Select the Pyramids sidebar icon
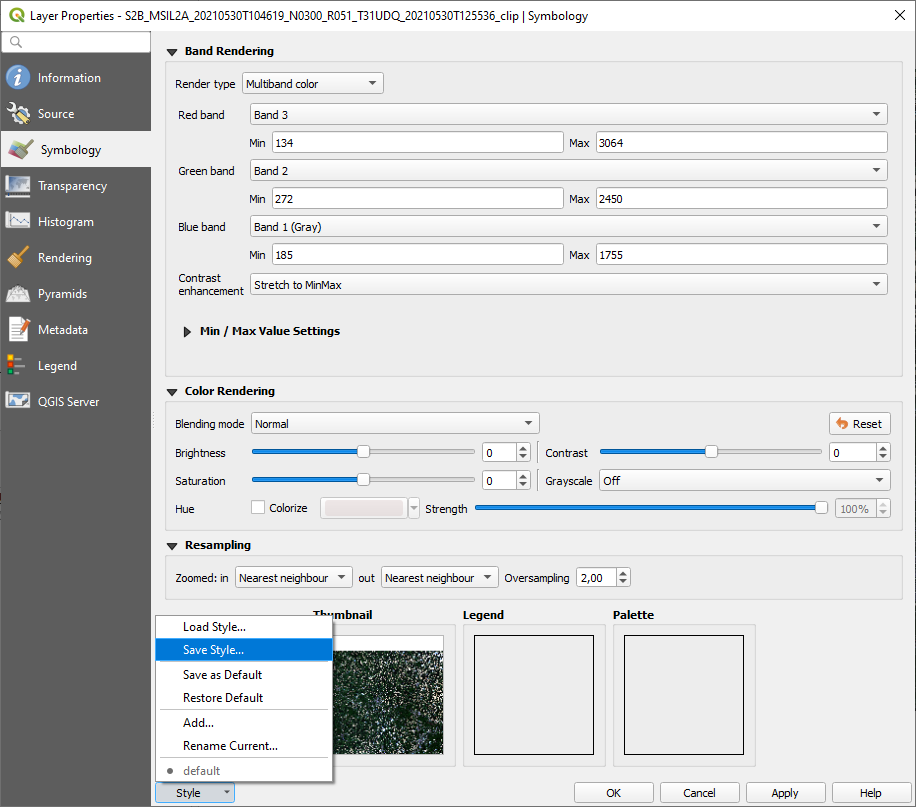Screen dimensions: 916x807 [18, 294]
